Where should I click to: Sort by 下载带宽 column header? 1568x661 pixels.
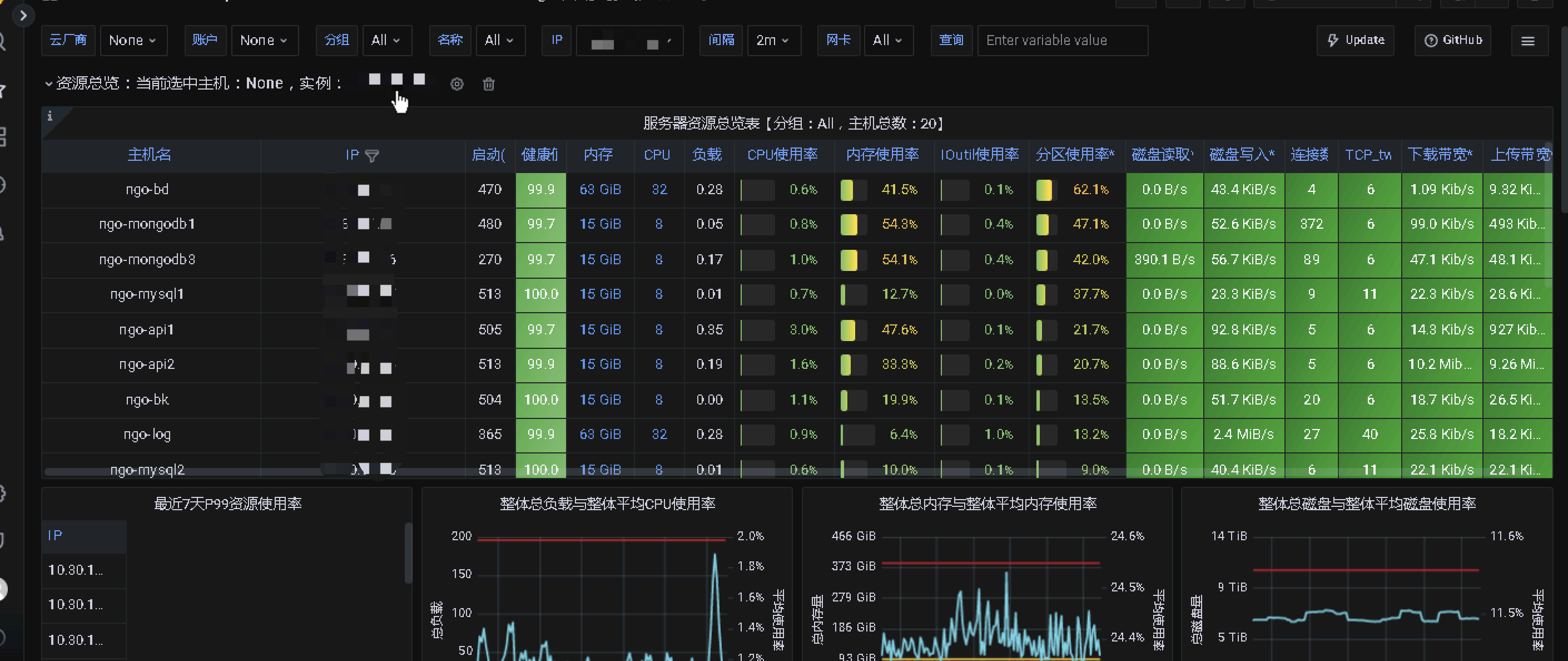pos(1440,155)
